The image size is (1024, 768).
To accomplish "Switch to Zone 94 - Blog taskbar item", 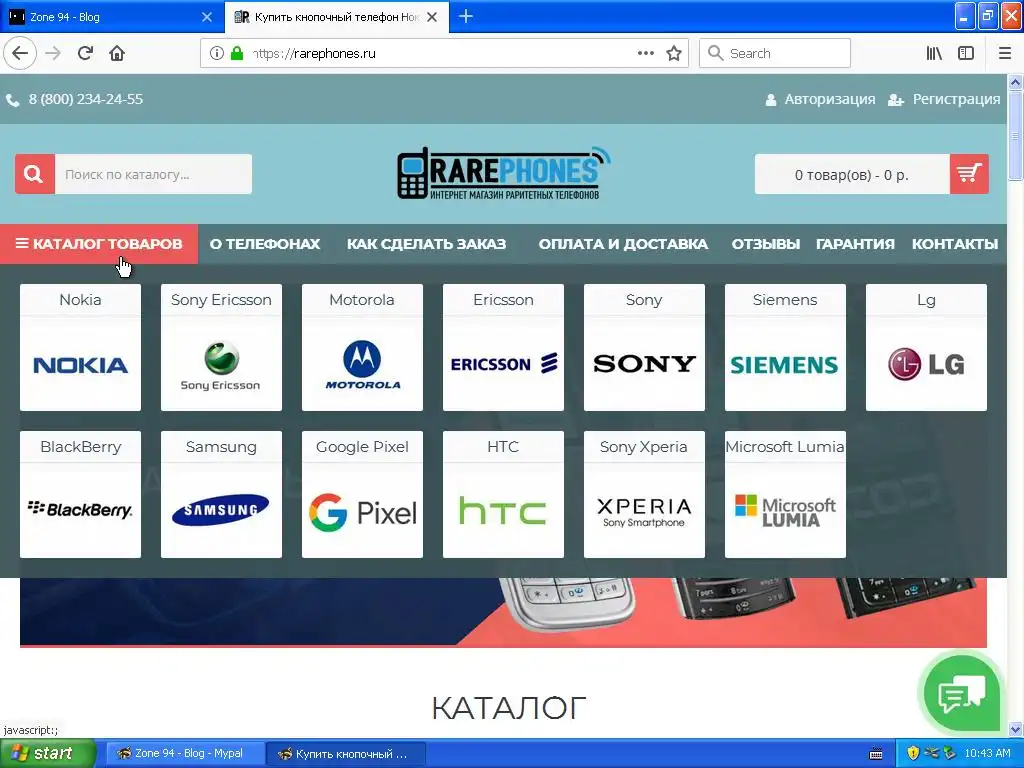I will [x=185, y=754].
